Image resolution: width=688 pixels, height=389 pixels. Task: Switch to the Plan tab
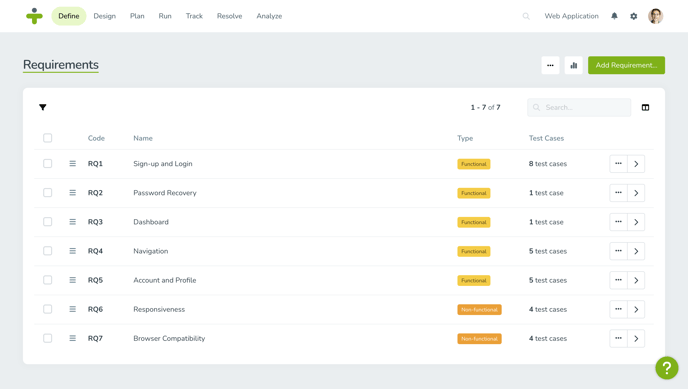click(x=137, y=16)
